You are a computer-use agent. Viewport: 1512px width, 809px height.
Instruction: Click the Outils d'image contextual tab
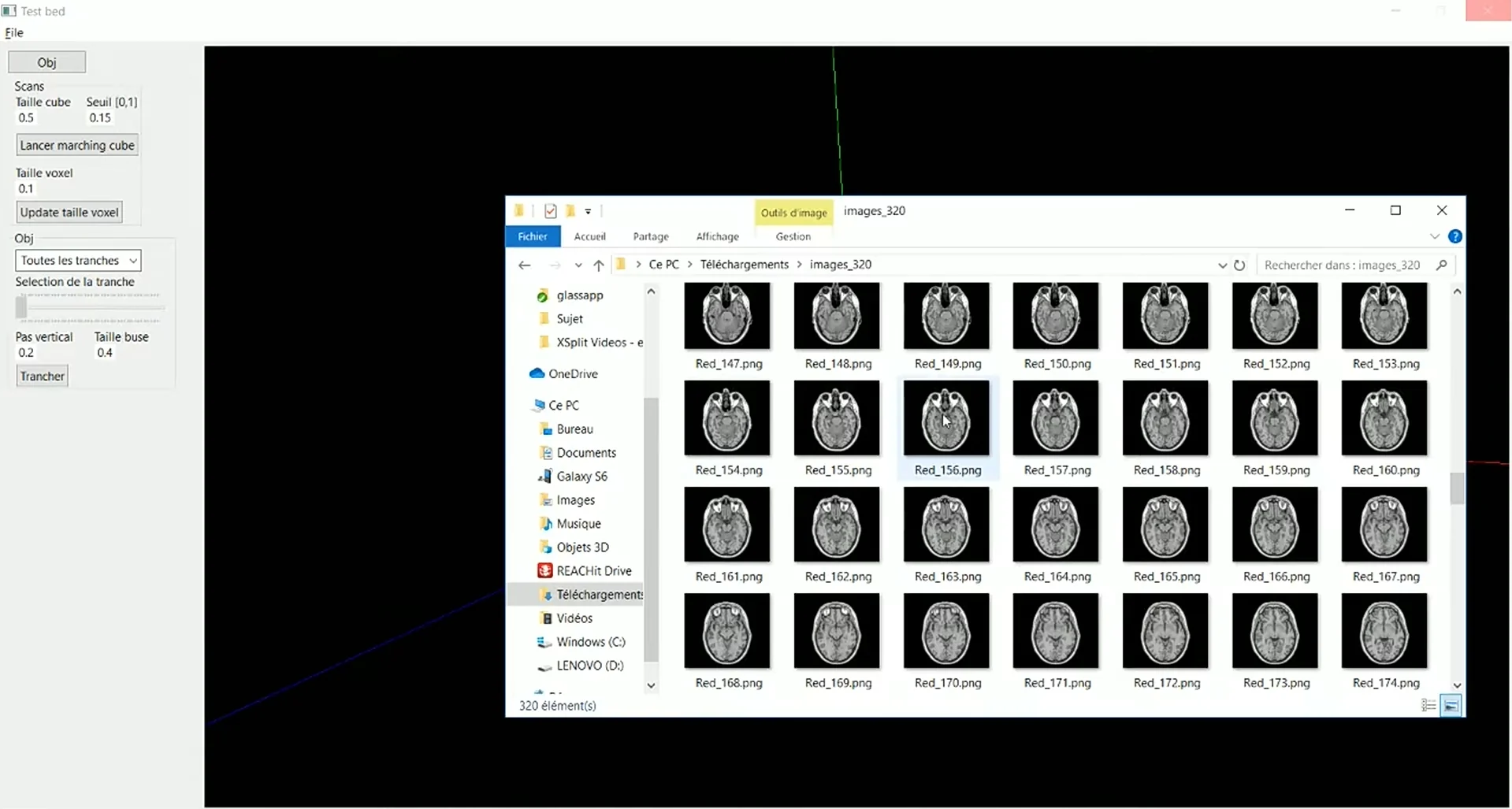[x=793, y=213]
